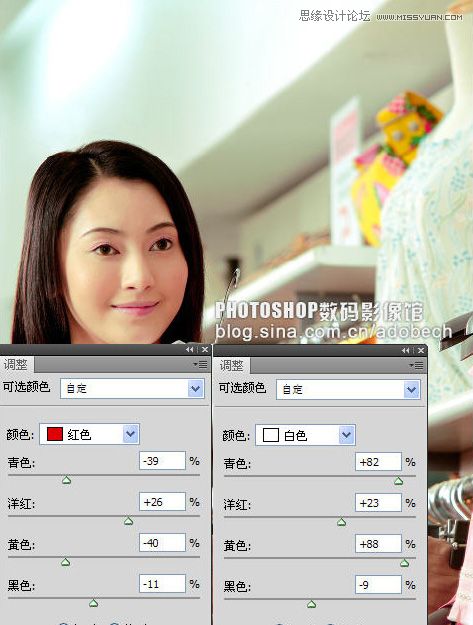Click the 可选颜色 label in right panel
473x625 pixels.
click(x=242, y=387)
